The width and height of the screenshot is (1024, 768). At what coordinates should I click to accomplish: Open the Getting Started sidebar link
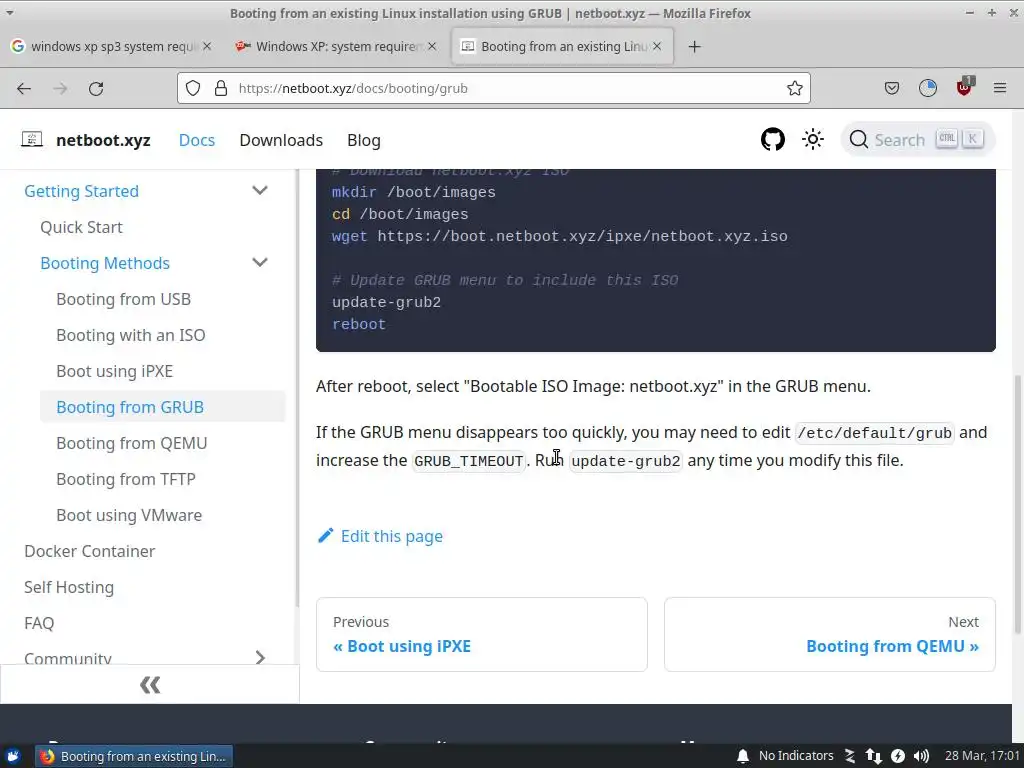pos(82,191)
